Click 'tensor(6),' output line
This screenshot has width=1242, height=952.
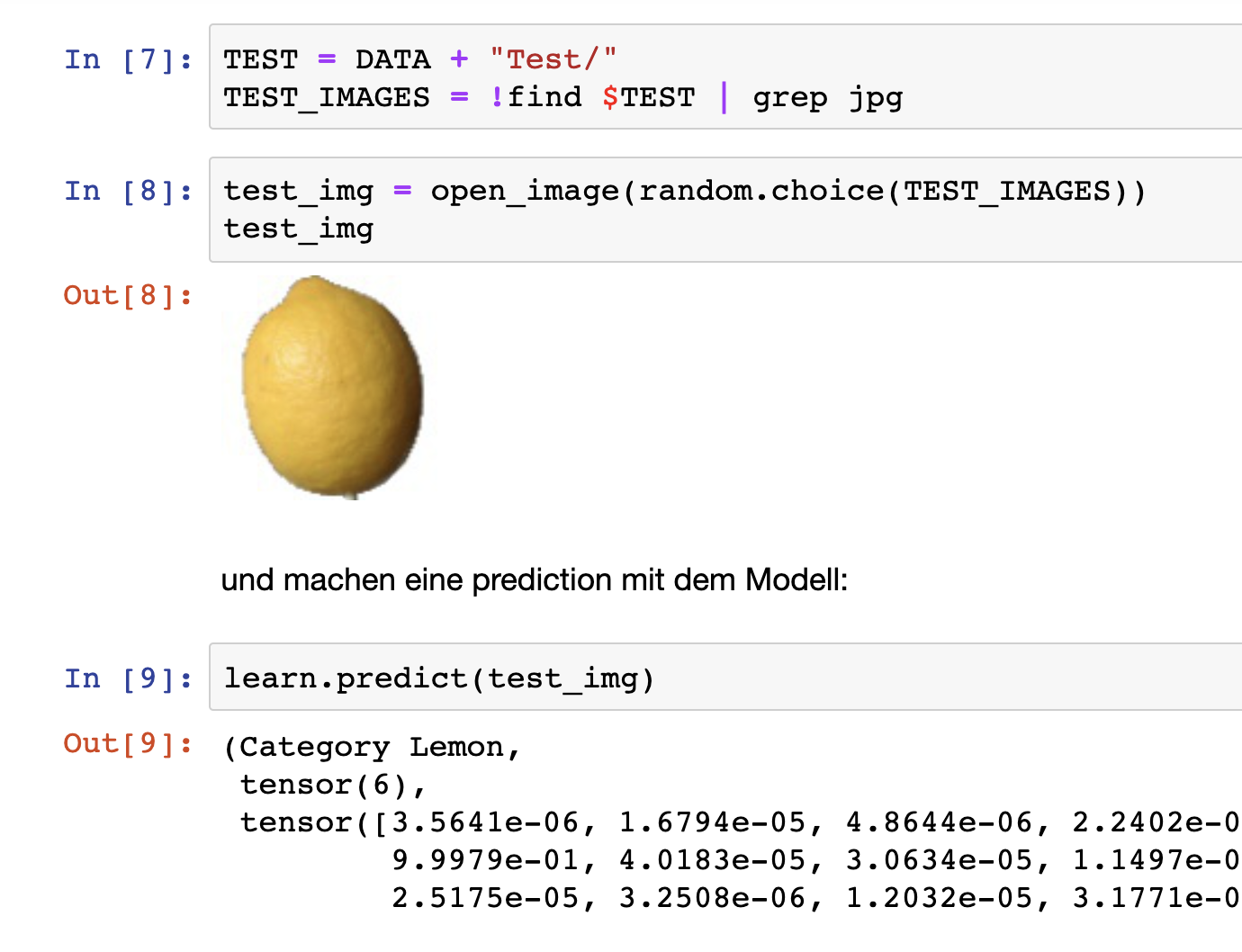333,786
